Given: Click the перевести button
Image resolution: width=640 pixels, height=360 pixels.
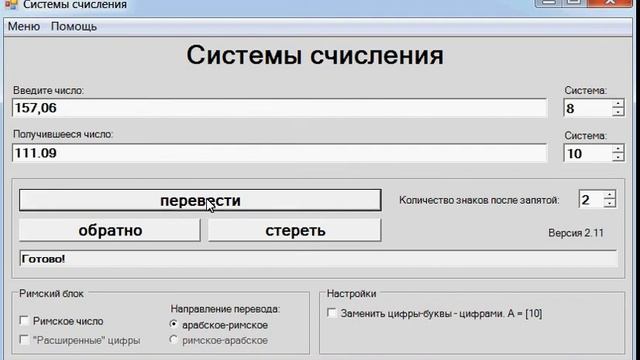Looking at the screenshot, I should click(x=200, y=200).
